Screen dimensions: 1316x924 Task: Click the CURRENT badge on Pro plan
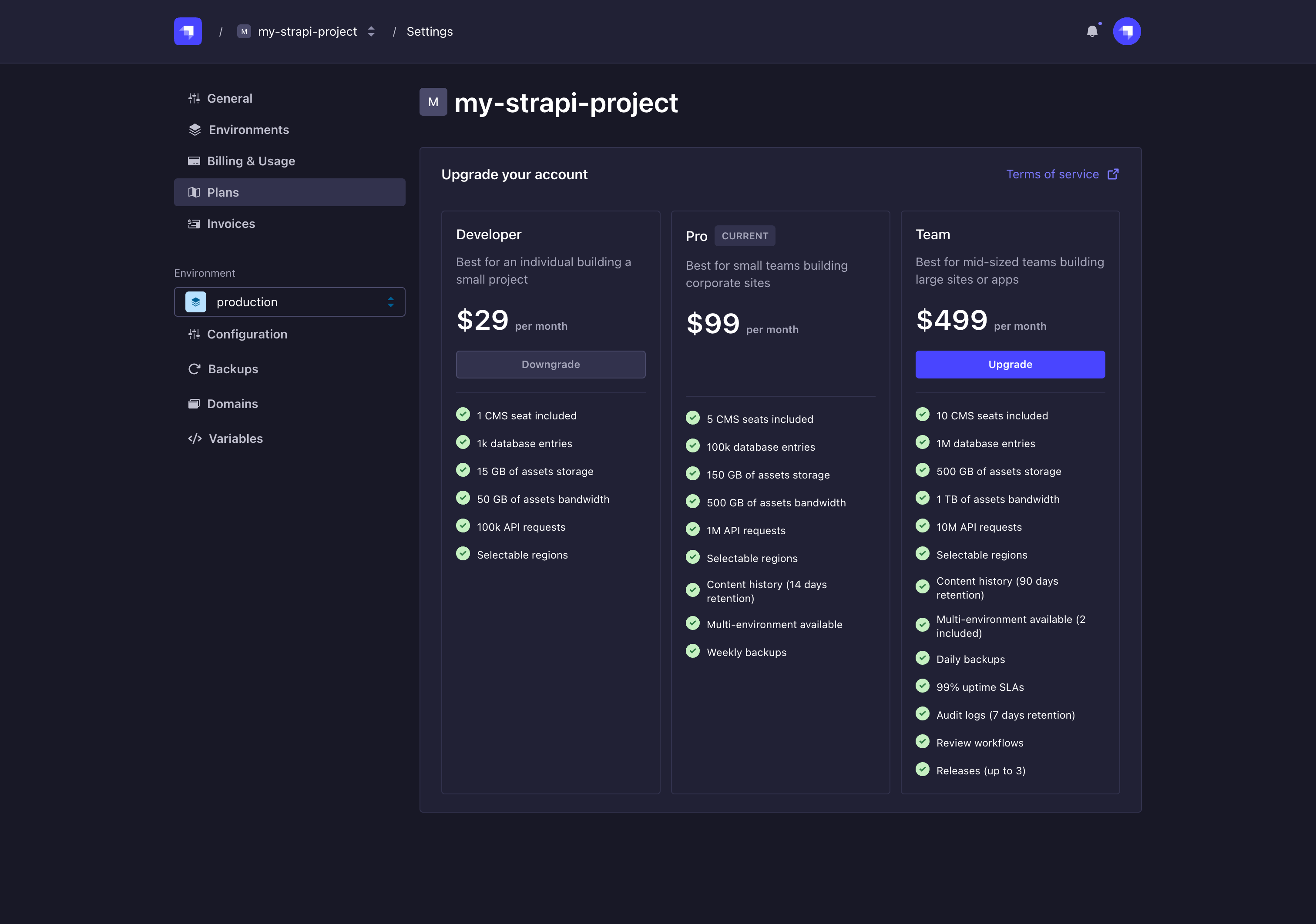click(745, 235)
